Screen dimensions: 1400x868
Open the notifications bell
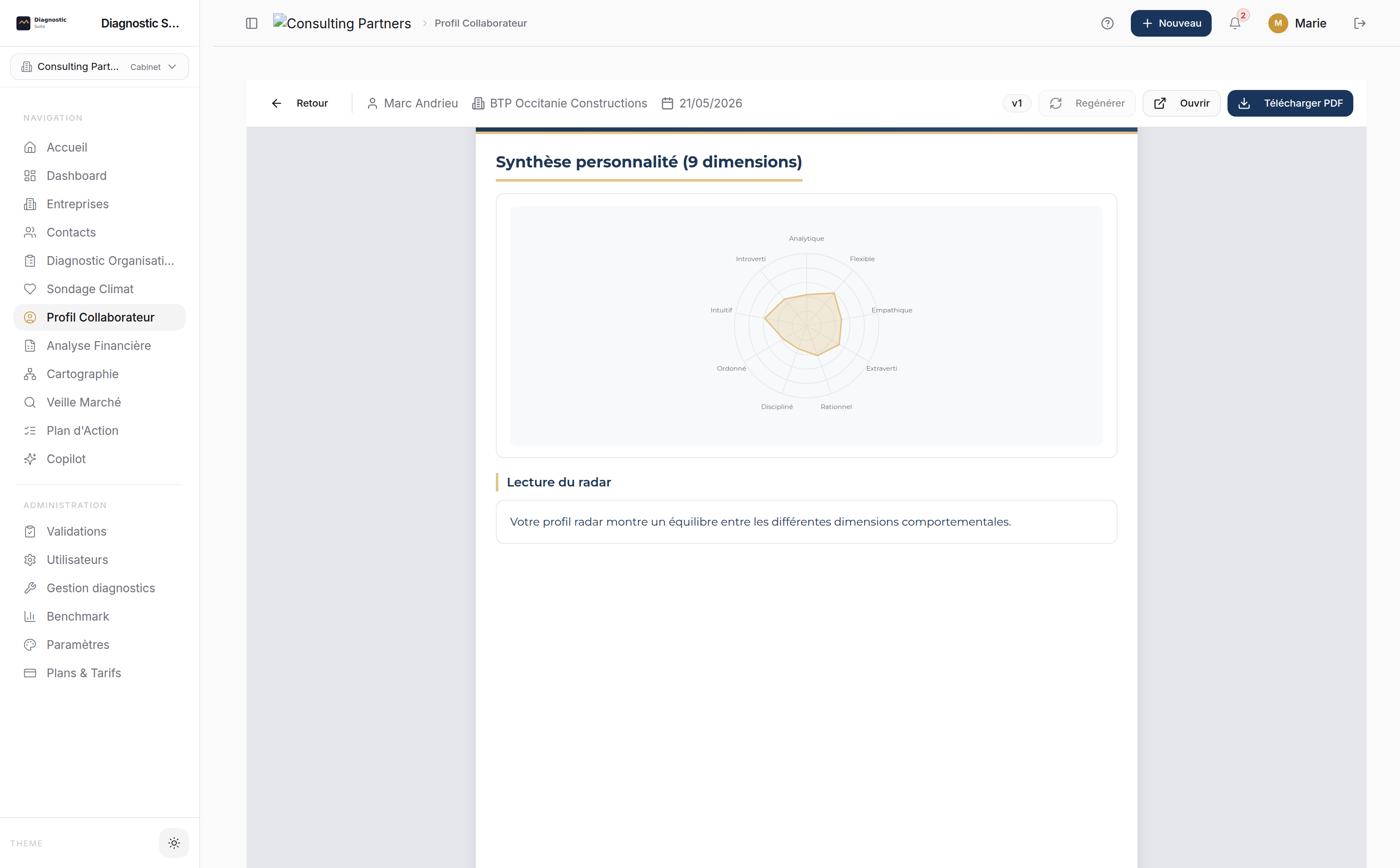click(1235, 23)
